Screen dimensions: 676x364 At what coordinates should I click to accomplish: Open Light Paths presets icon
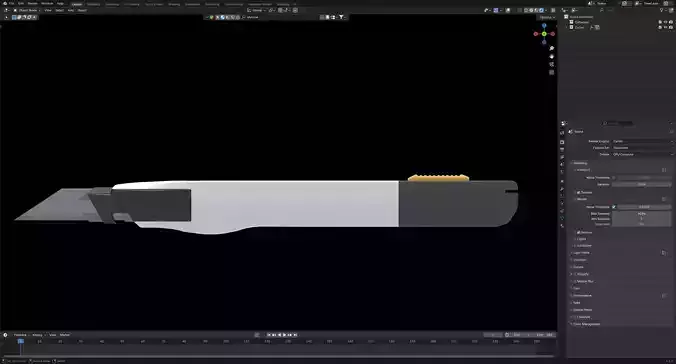coord(664,253)
